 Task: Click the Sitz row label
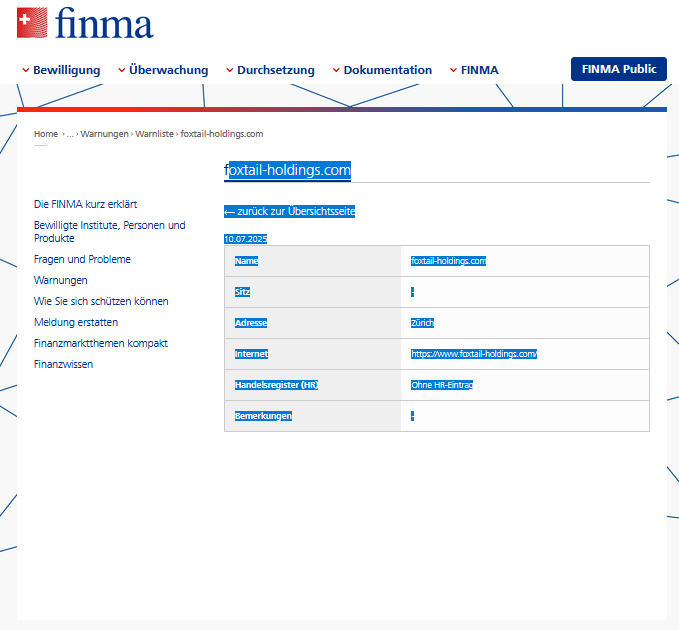[242, 292]
